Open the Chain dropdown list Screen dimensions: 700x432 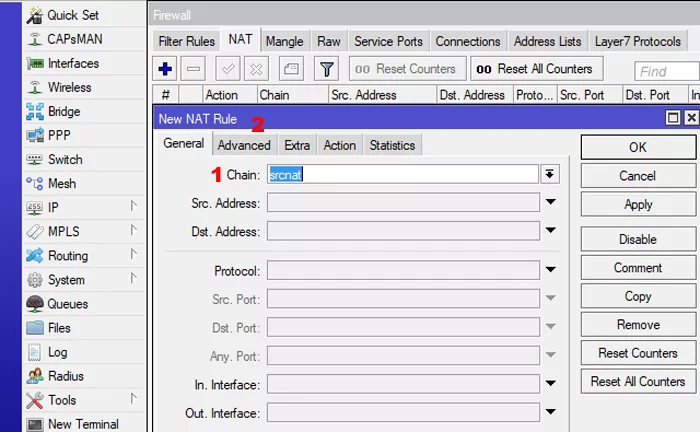pyautogui.click(x=550, y=174)
